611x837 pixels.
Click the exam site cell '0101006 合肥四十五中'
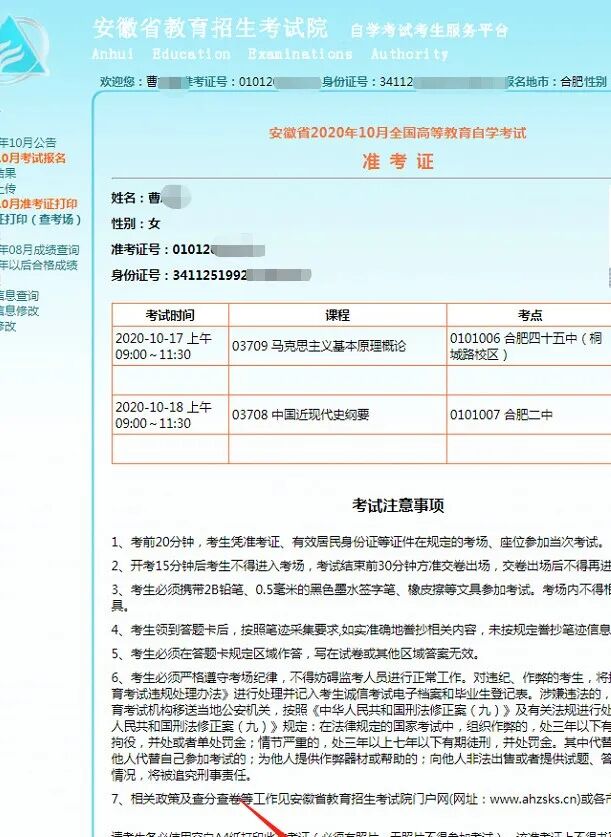click(x=529, y=346)
